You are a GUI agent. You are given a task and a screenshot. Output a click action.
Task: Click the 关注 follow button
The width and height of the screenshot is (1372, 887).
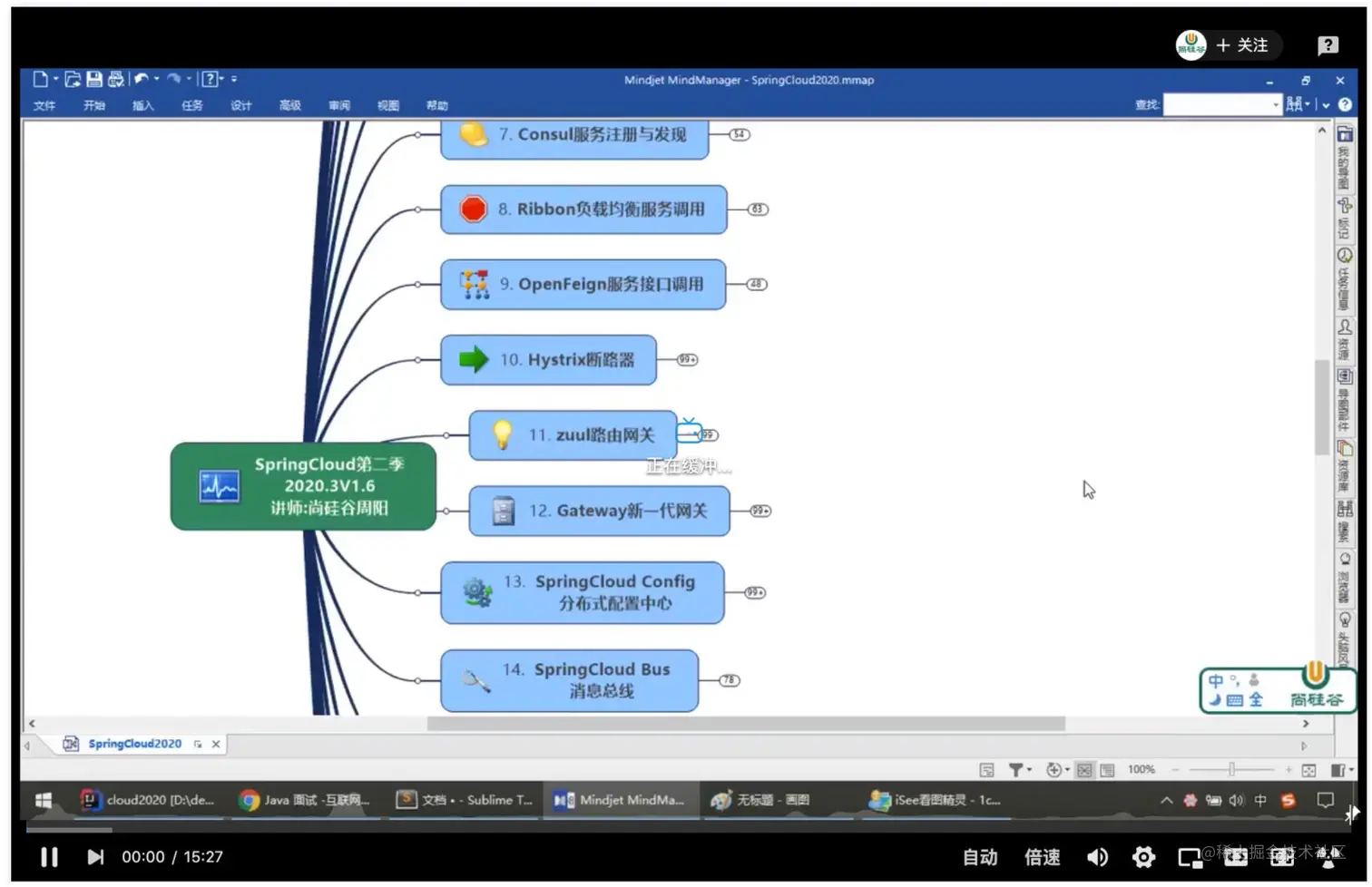pos(1241,45)
